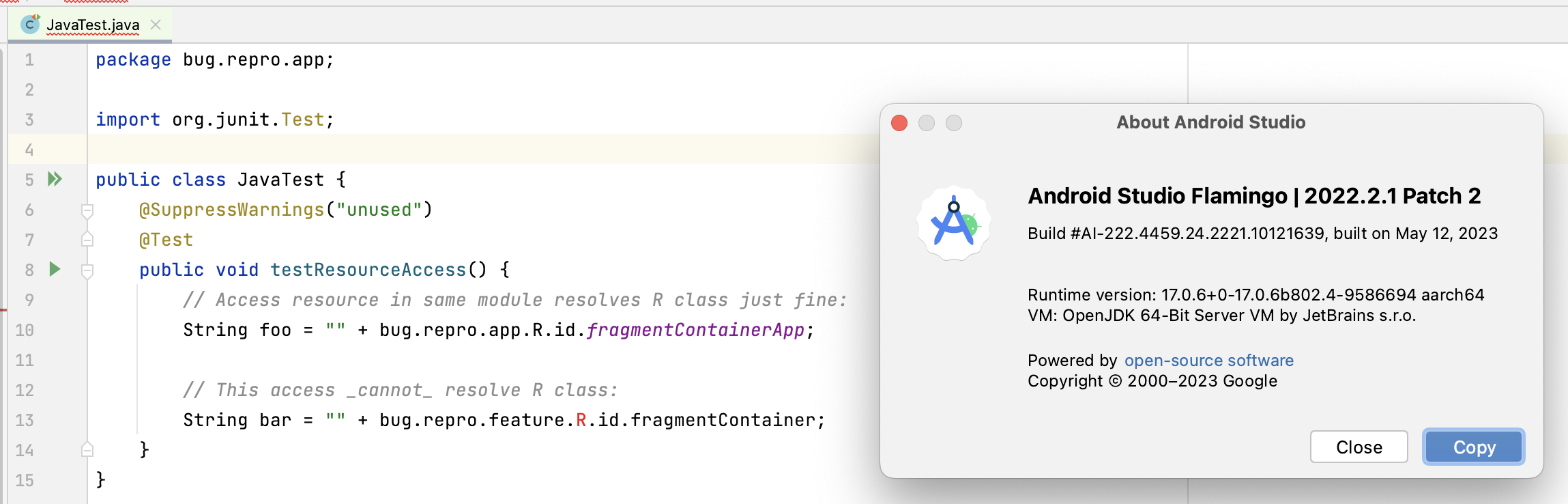This screenshot has width=1568, height=504.
Task: Click the testResourceAccess method name
Action: pyautogui.click(x=368, y=270)
